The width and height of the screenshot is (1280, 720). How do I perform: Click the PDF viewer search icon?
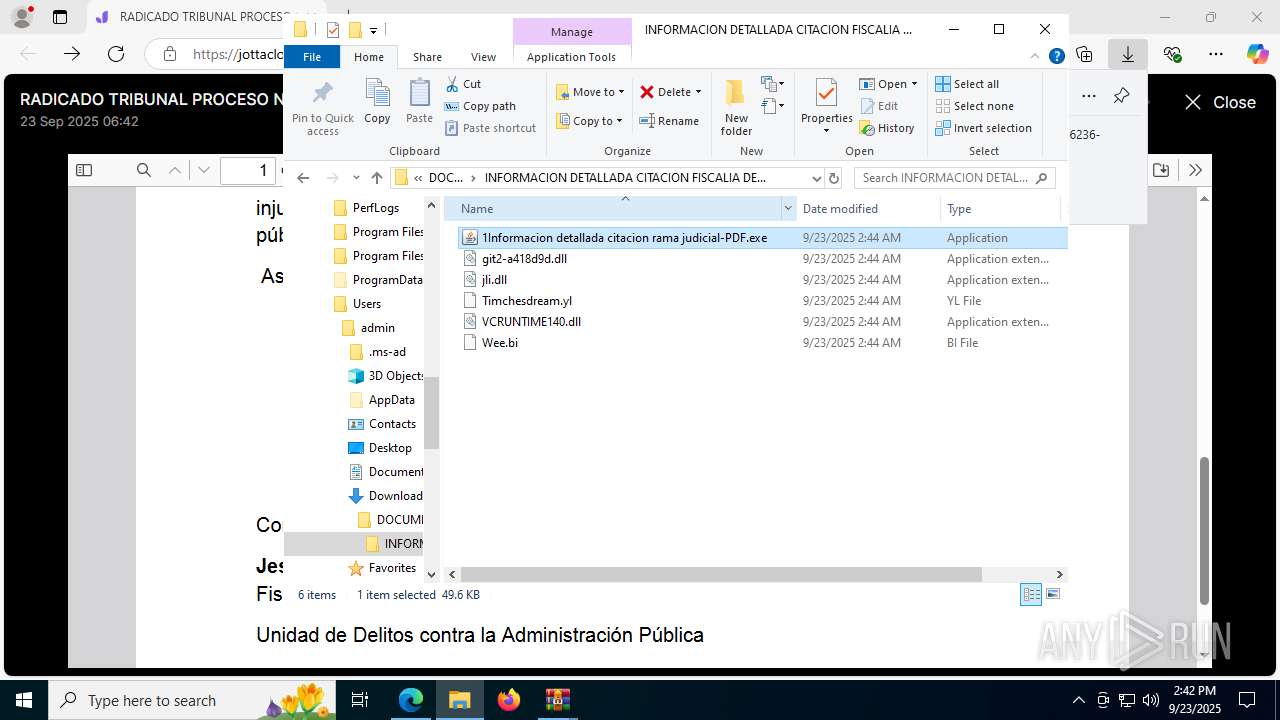[144, 170]
